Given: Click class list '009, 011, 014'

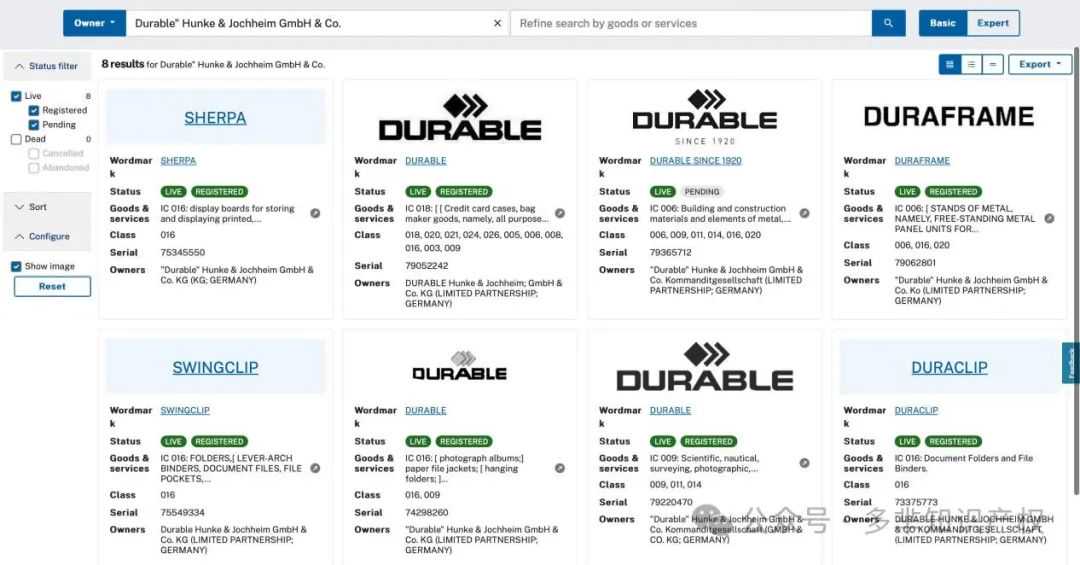Looking at the screenshot, I should click(x=676, y=484).
